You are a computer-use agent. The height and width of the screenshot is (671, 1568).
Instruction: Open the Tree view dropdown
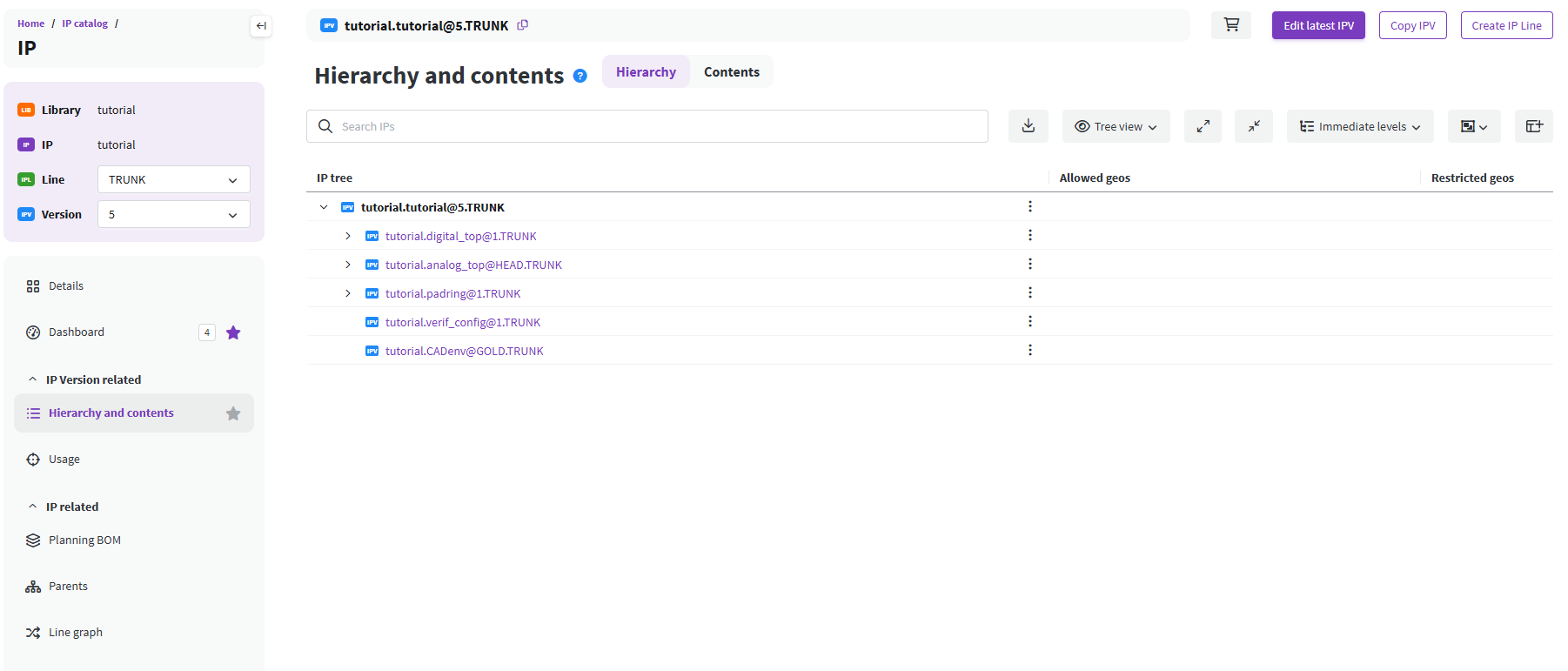[1116, 126]
